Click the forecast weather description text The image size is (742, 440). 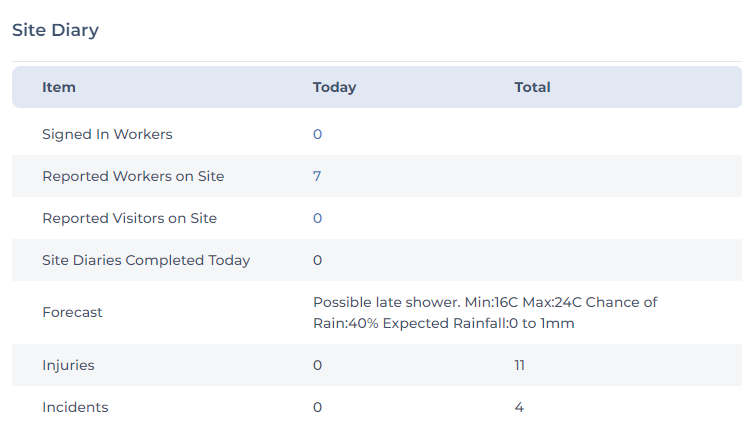coord(485,312)
